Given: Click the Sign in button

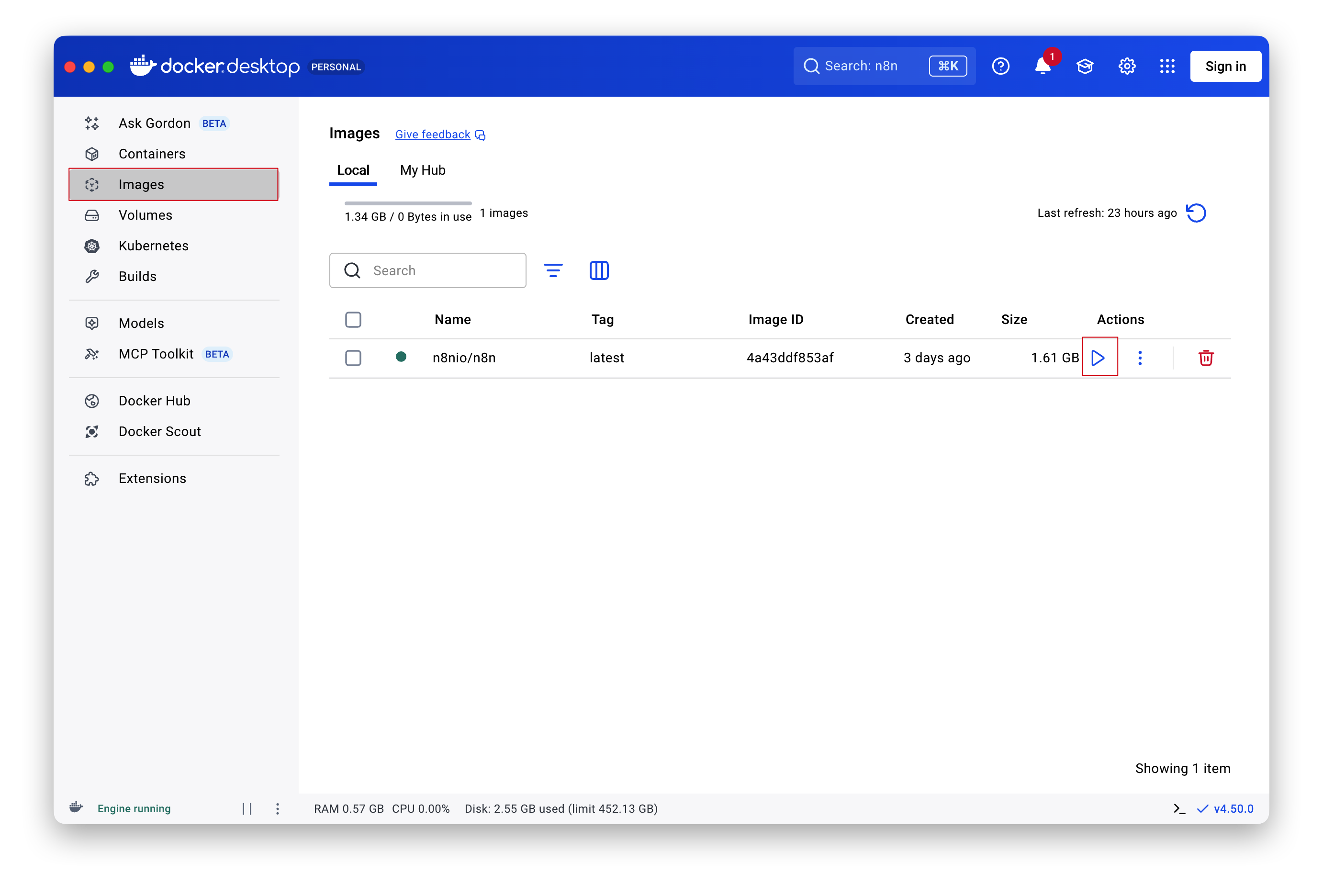Looking at the screenshot, I should (x=1225, y=66).
